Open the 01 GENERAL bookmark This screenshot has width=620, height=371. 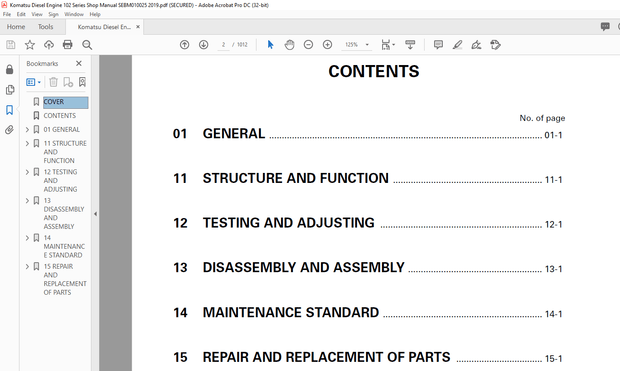point(62,129)
